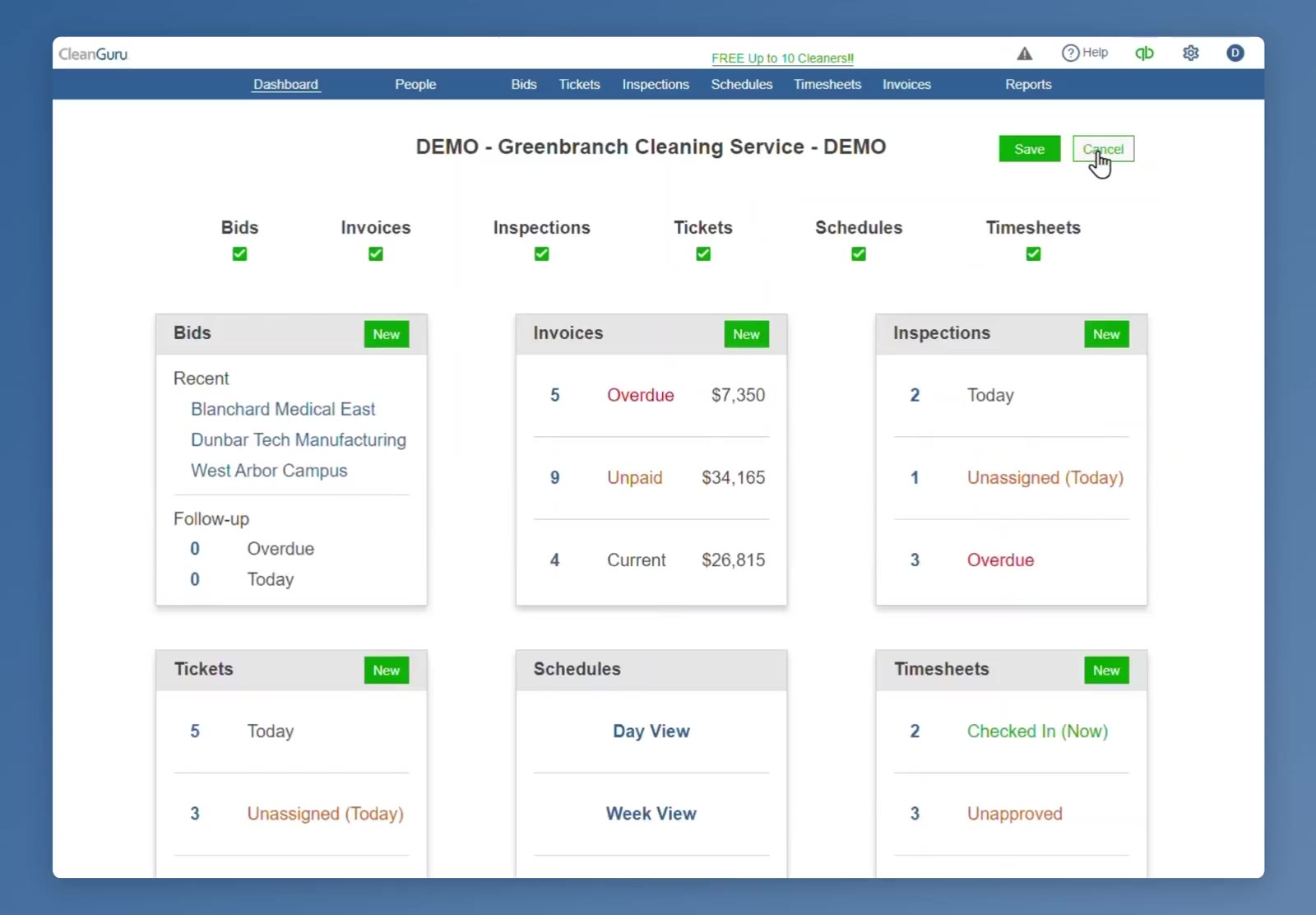Screen dimensions: 1316x915
Task: Uncheck the Bids widget checkbox
Action: tap(239, 253)
